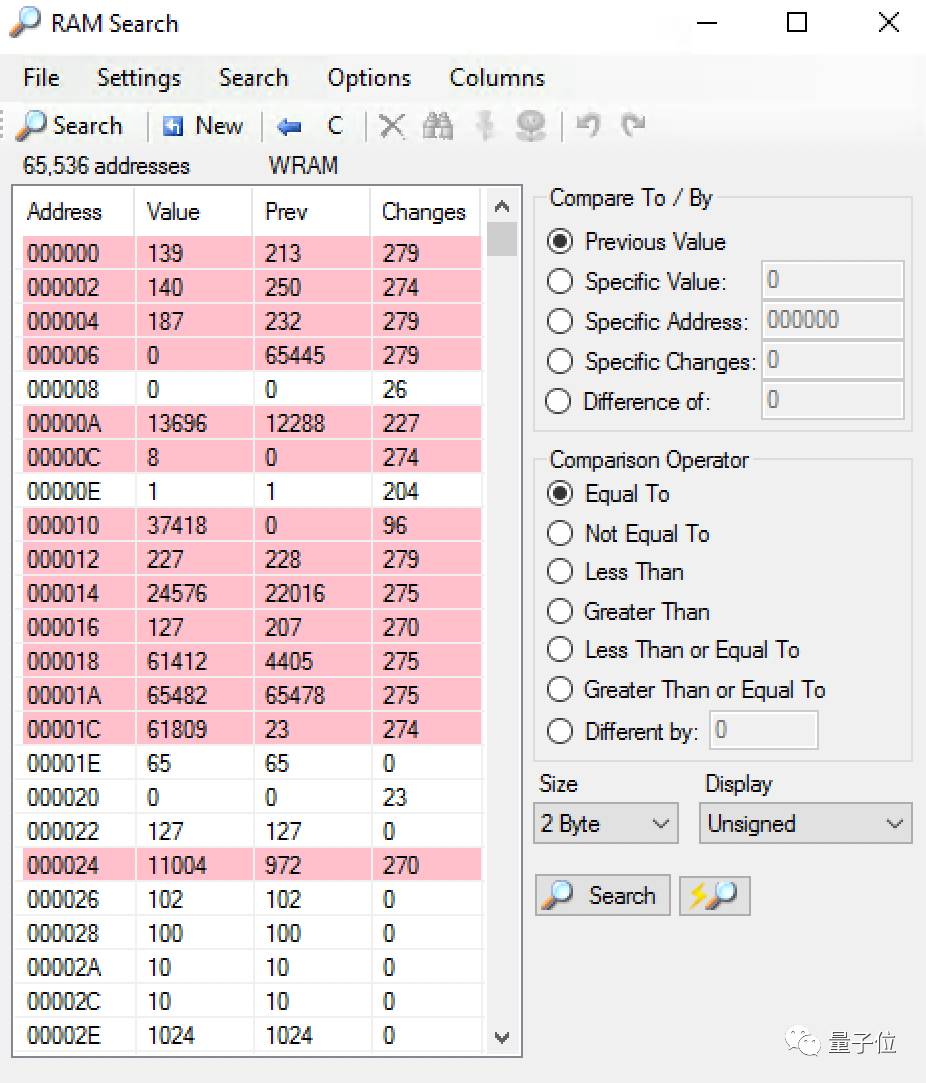Screen dimensions: 926x1083
Task: Open the Display Unsigned dropdown
Action: 805,823
